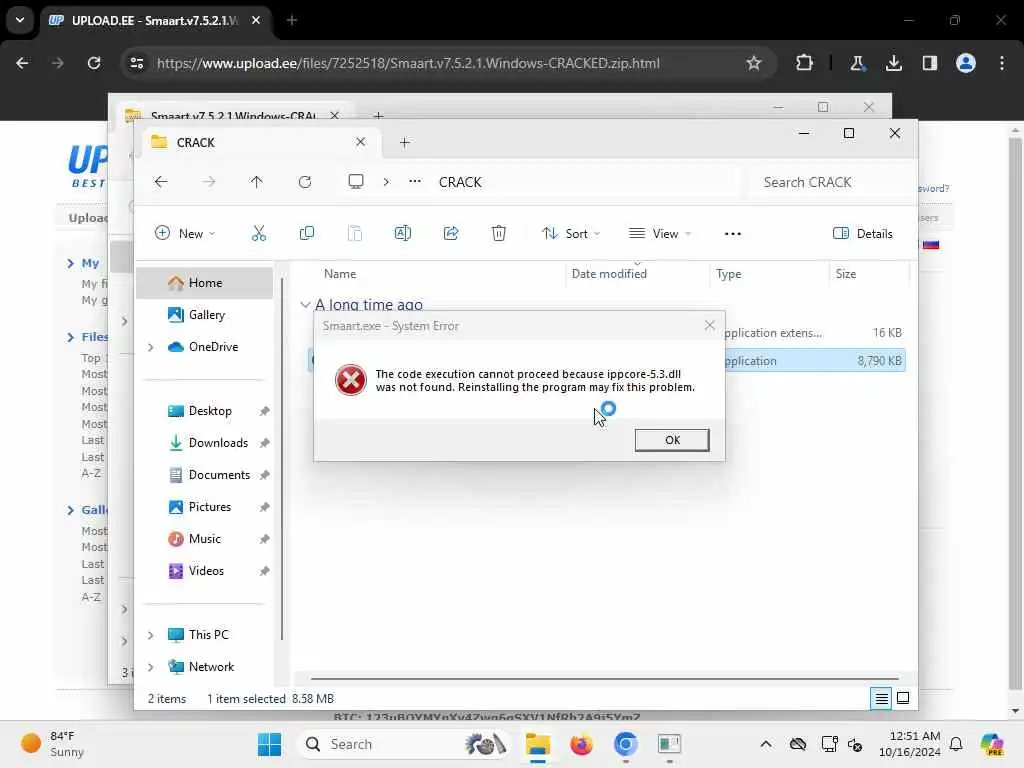Open the View dropdown menu
Screen dimensions: 1024x768
click(x=659, y=233)
